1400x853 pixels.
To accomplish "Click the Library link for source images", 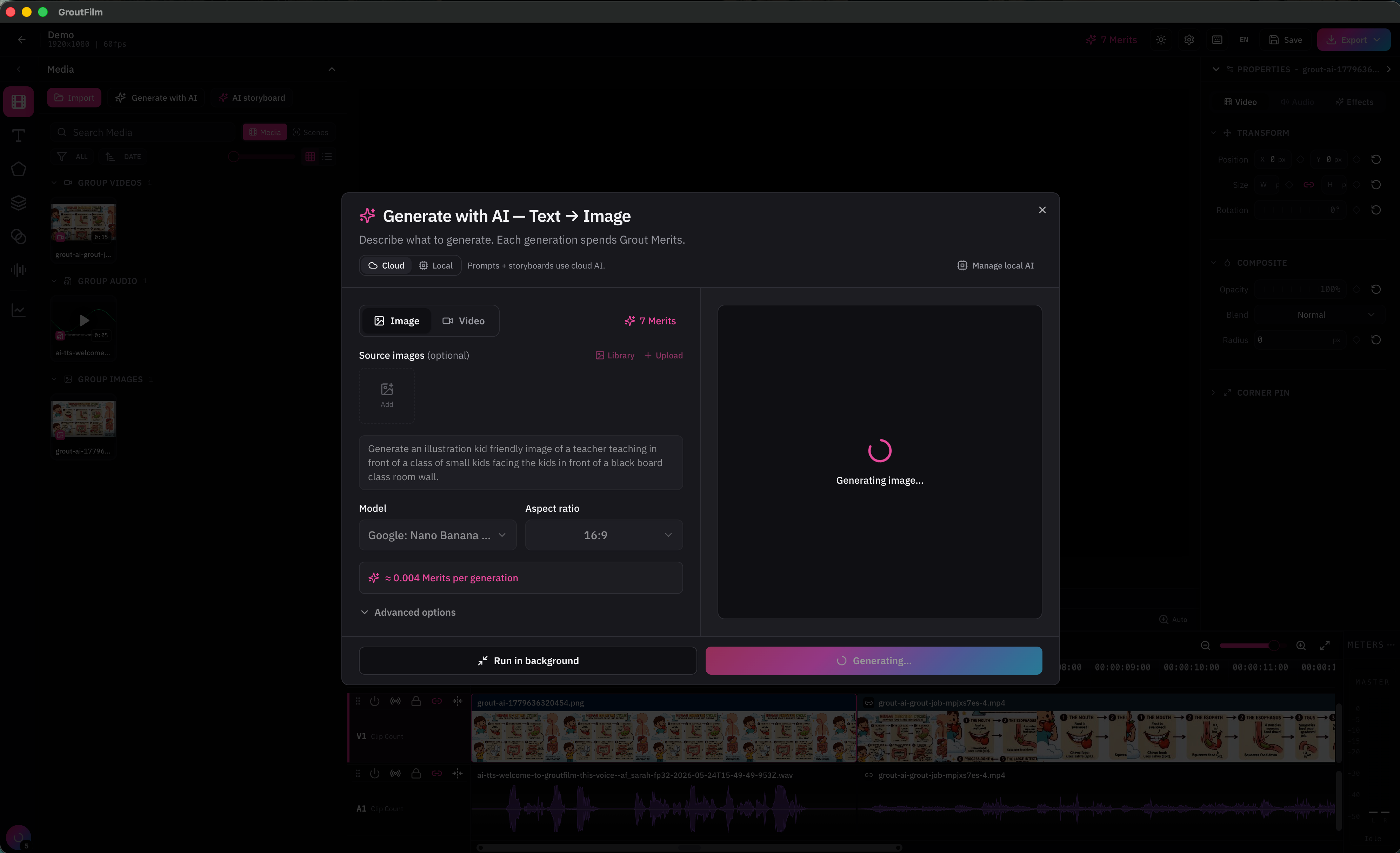I will point(615,355).
